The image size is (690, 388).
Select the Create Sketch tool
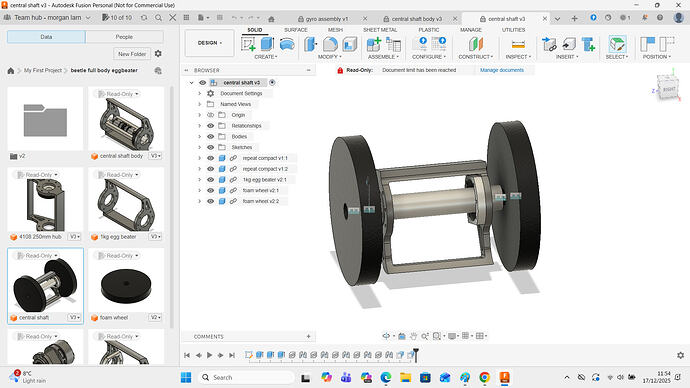pos(248,44)
